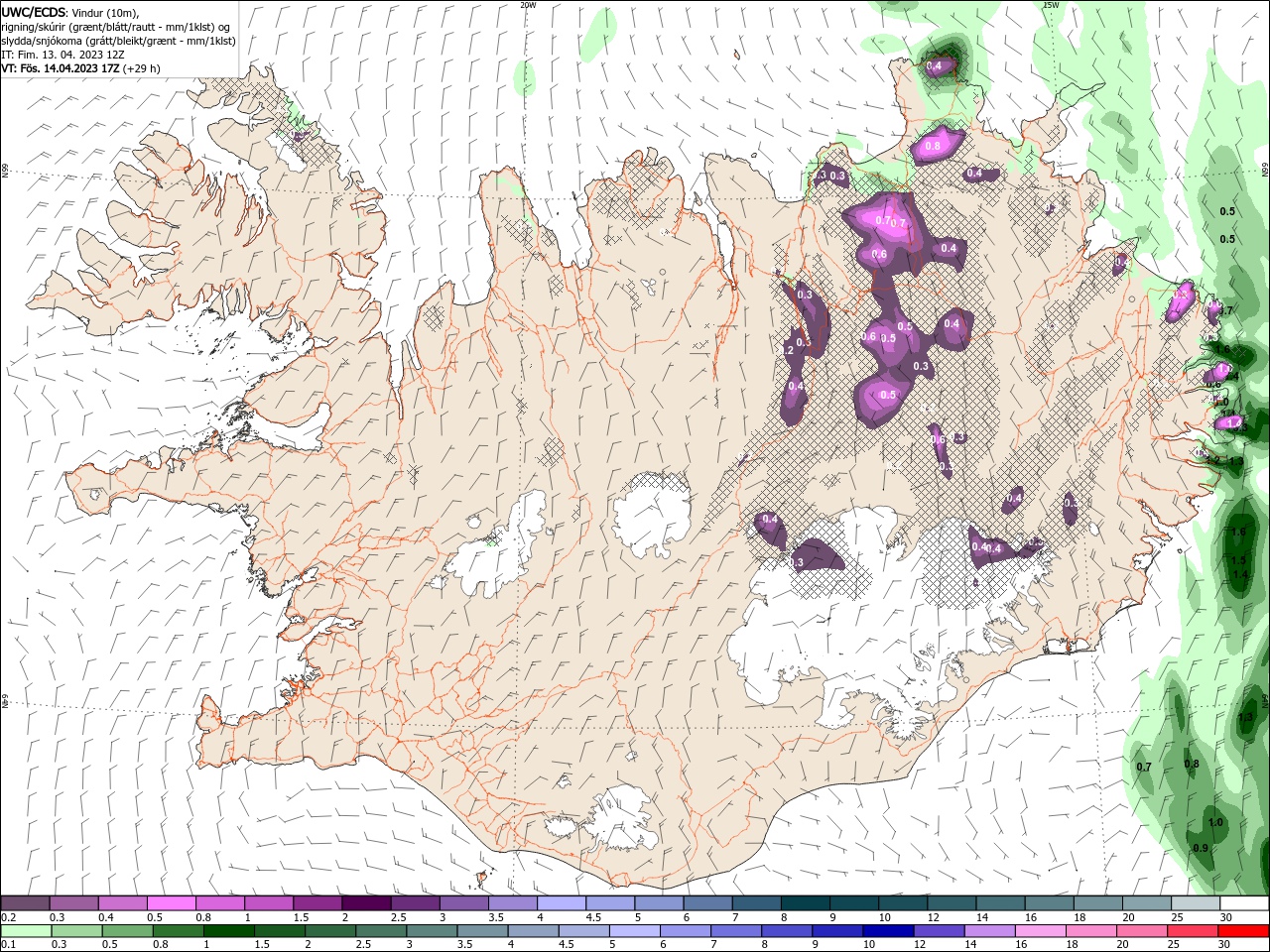Click the darkest green 1 swatch in the lower legend
The width and height of the screenshot is (1270, 952).
(228, 931)
